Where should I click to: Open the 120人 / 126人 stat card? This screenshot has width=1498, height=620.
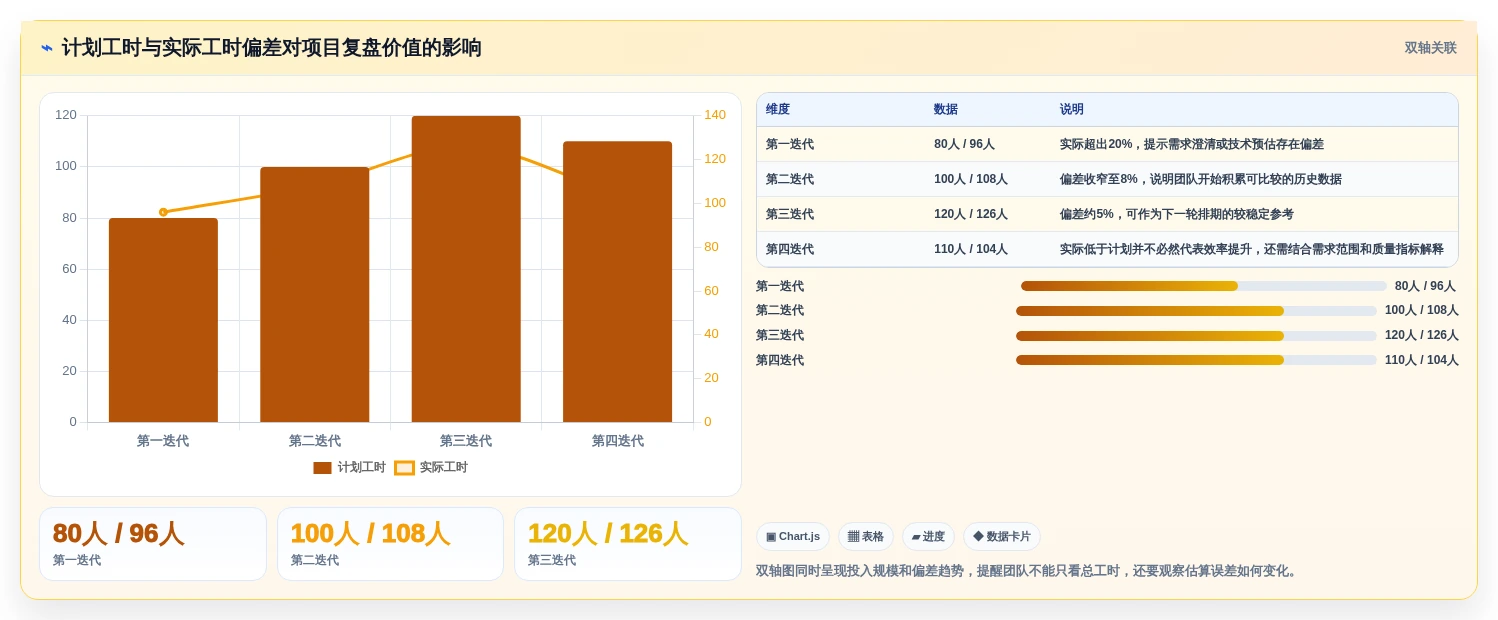tap(628, 544)
